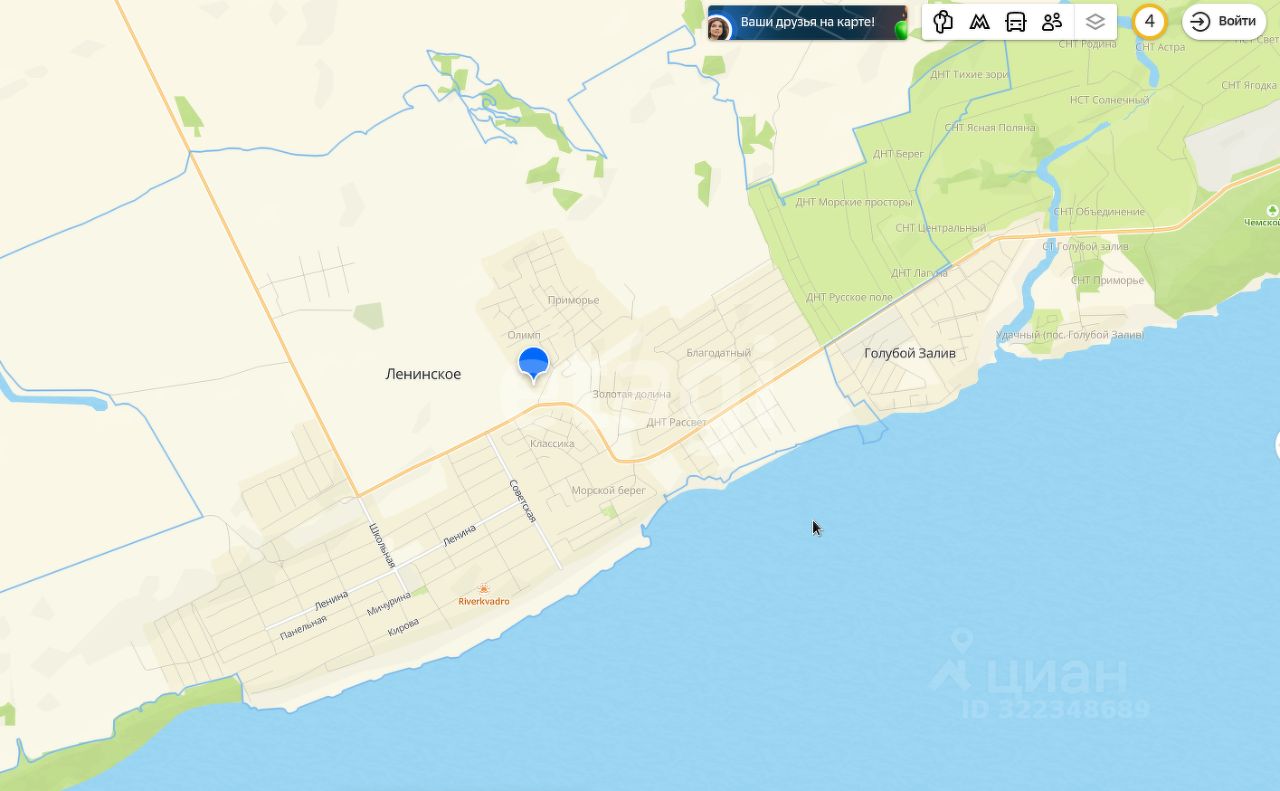Click the Чемской park icon at edge

(x=1272, y=210)
